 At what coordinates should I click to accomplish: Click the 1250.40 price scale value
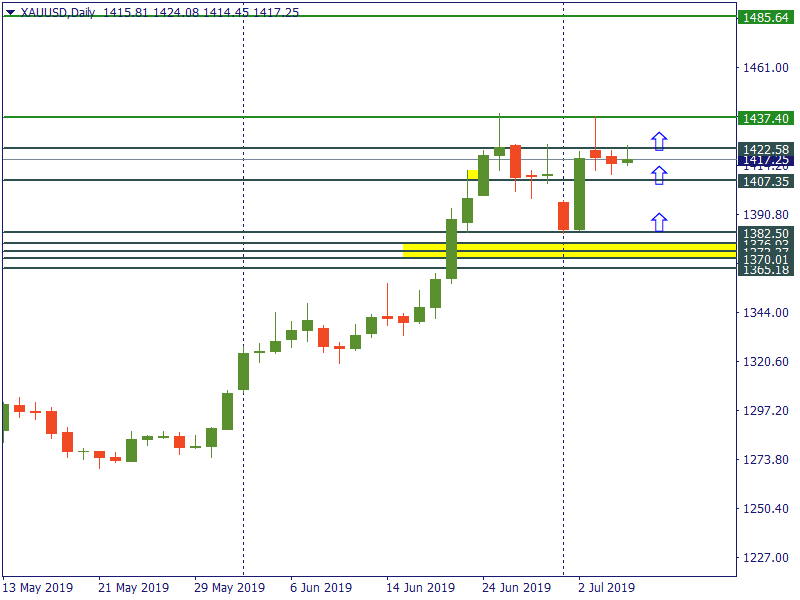765,508
